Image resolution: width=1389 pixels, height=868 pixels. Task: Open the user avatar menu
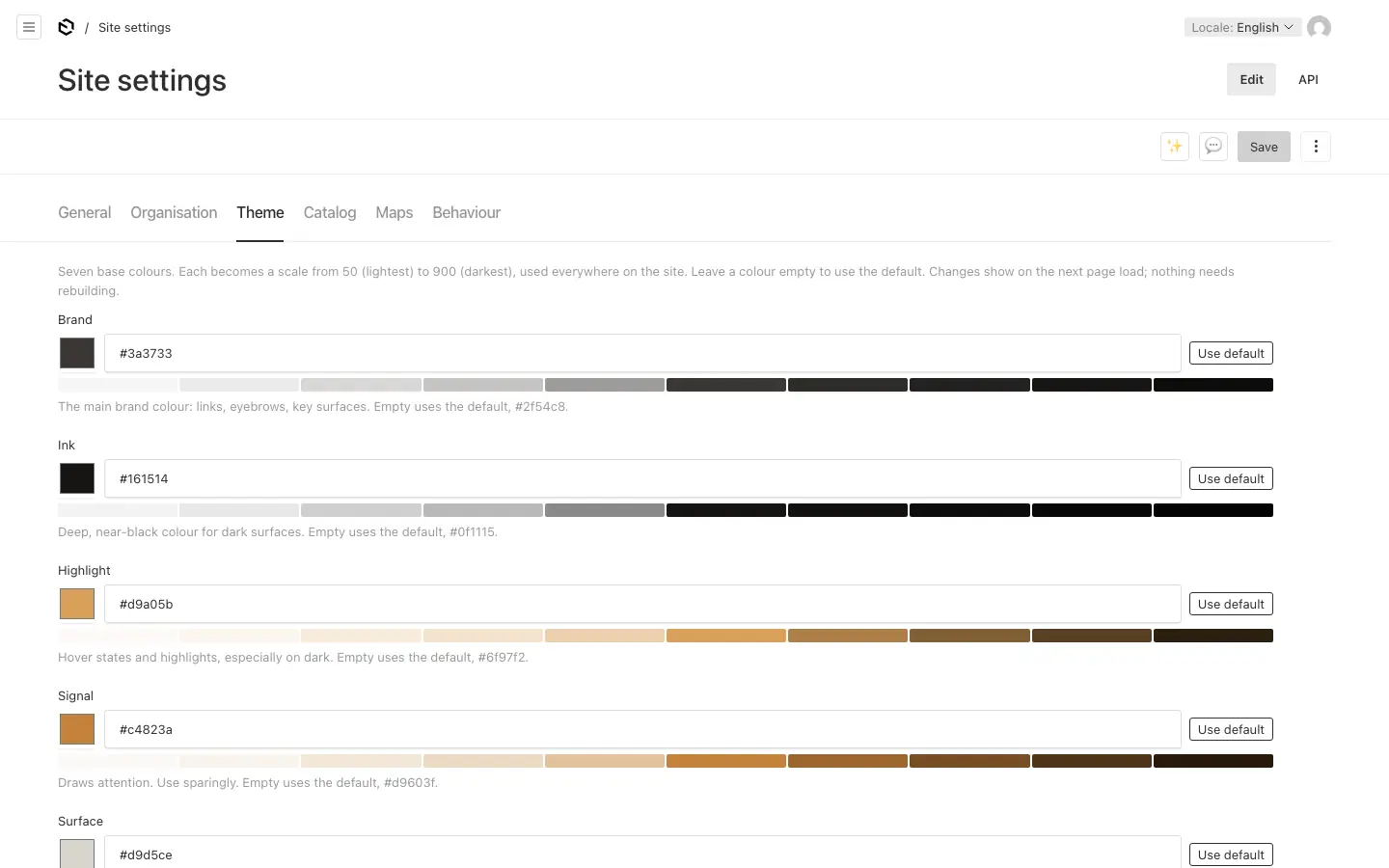pyautogui.click(x=1319, y=27)
